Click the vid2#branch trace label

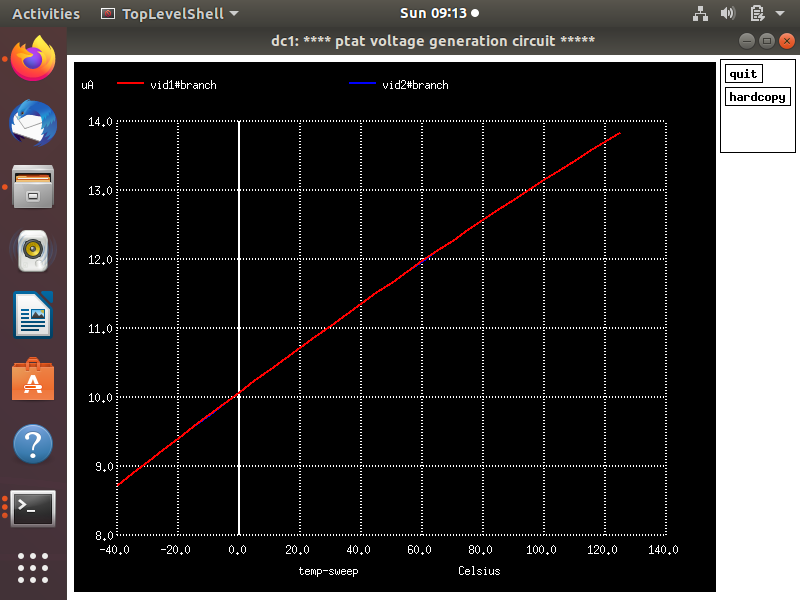(414, 85)
